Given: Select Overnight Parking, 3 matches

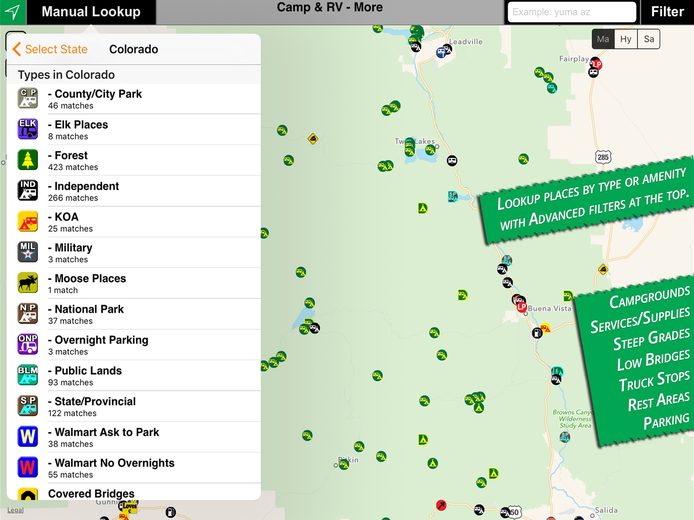Looking at the screenshot, I should coord(134,345).
